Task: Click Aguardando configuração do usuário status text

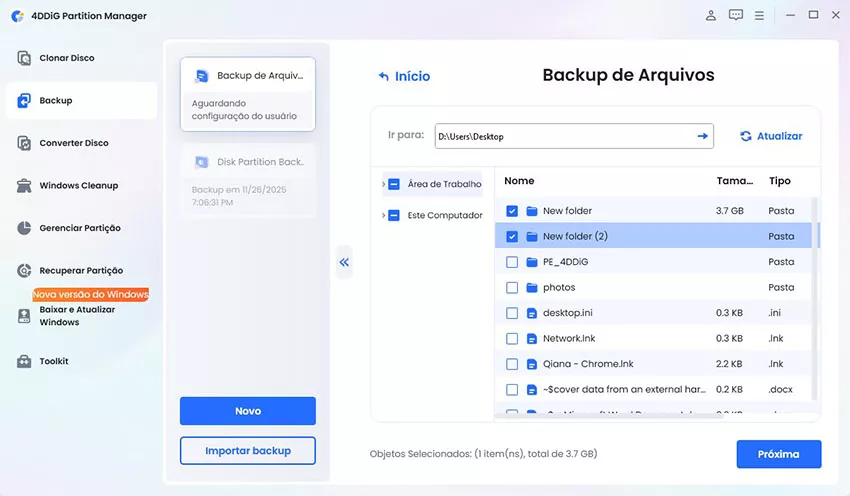Action: pos(244,109)
